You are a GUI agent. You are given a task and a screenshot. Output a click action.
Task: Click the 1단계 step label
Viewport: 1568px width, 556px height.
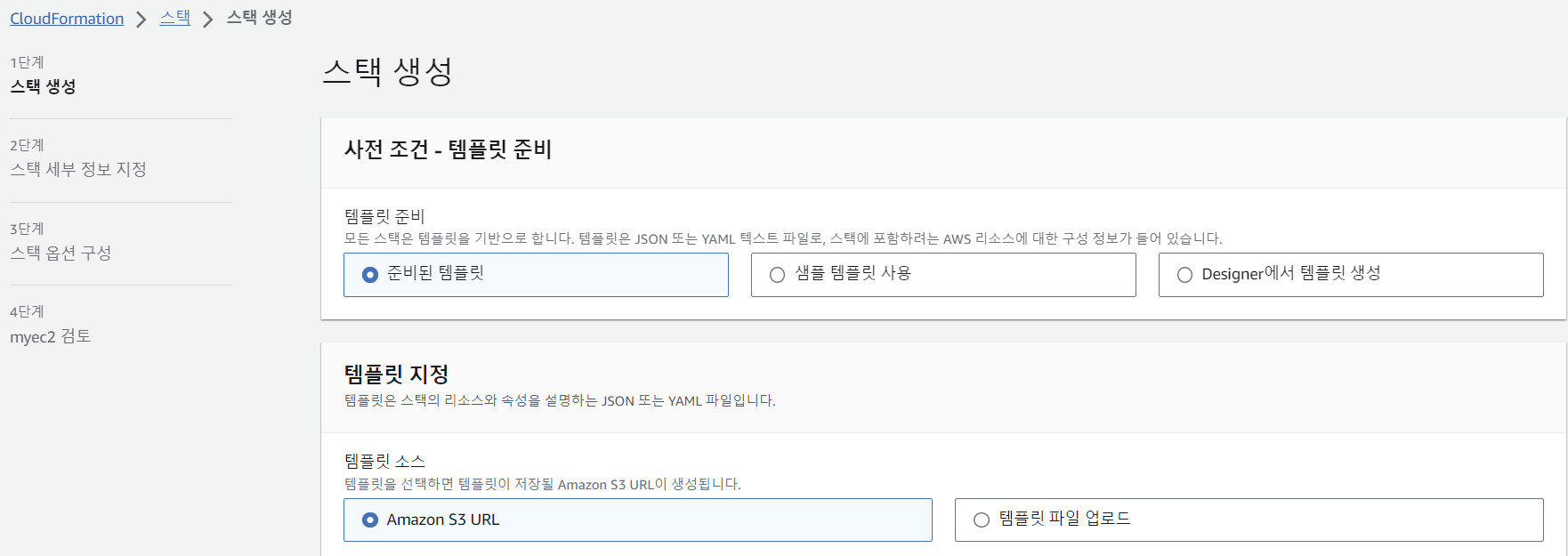(x=27, y=62)
